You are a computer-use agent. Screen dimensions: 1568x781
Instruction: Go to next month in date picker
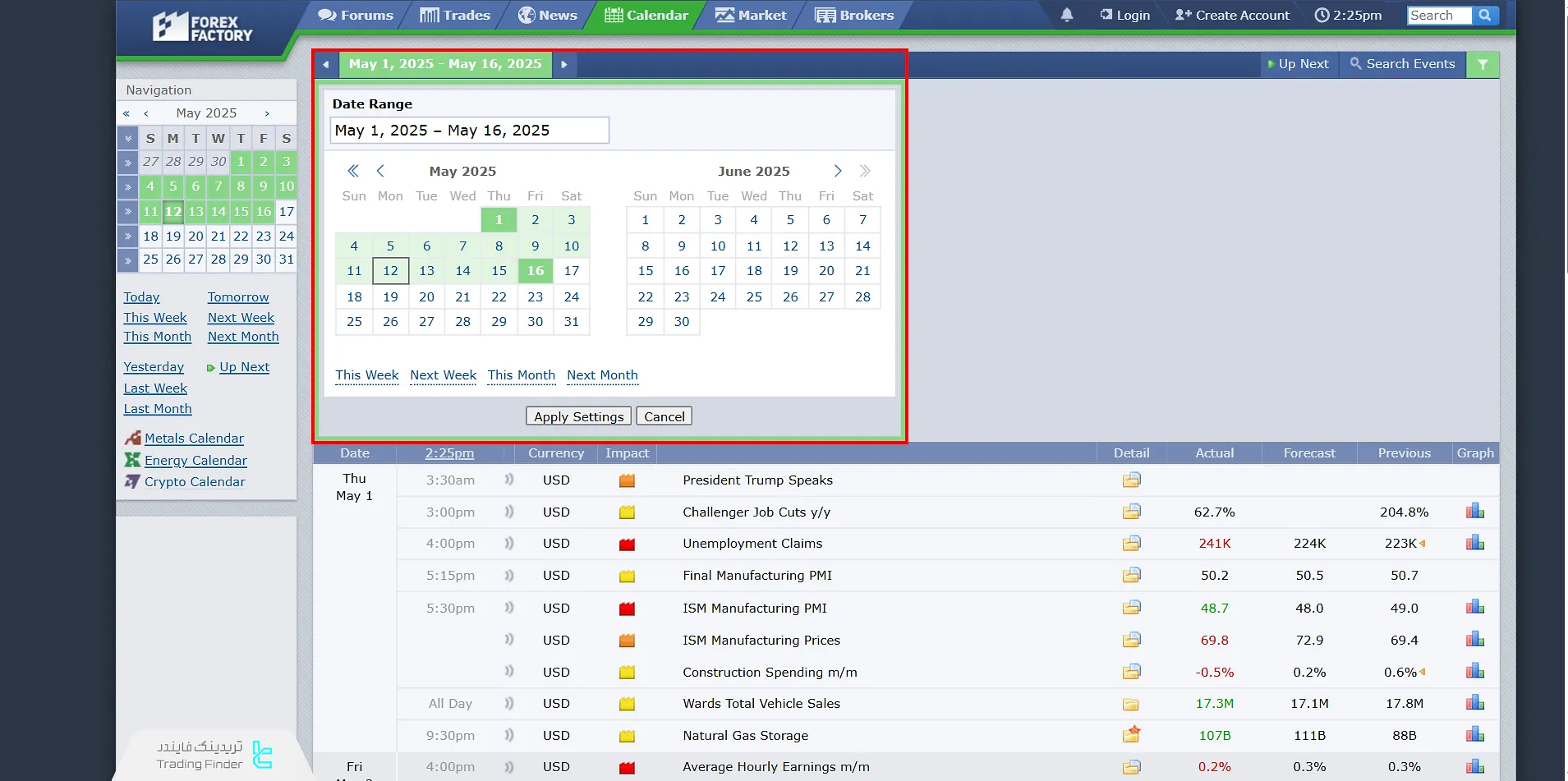[837, 171]
